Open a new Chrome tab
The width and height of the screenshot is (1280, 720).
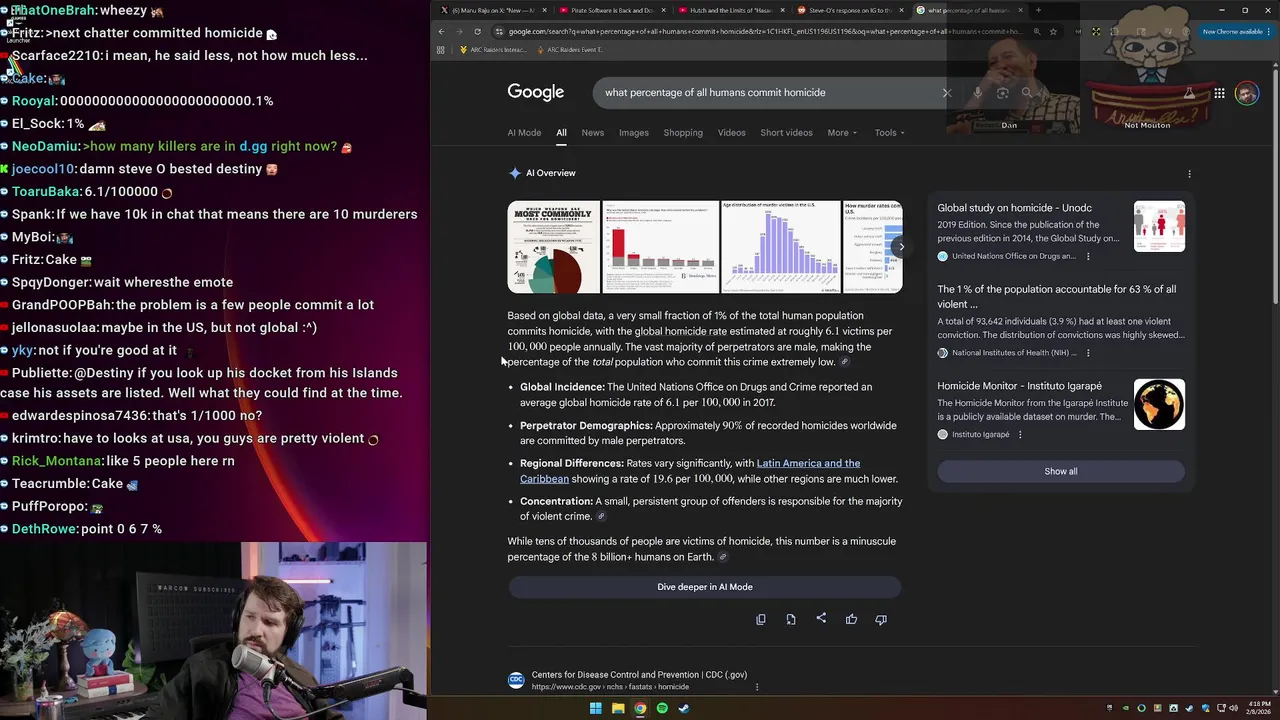pyautogui.click(x=1038, y=10)
